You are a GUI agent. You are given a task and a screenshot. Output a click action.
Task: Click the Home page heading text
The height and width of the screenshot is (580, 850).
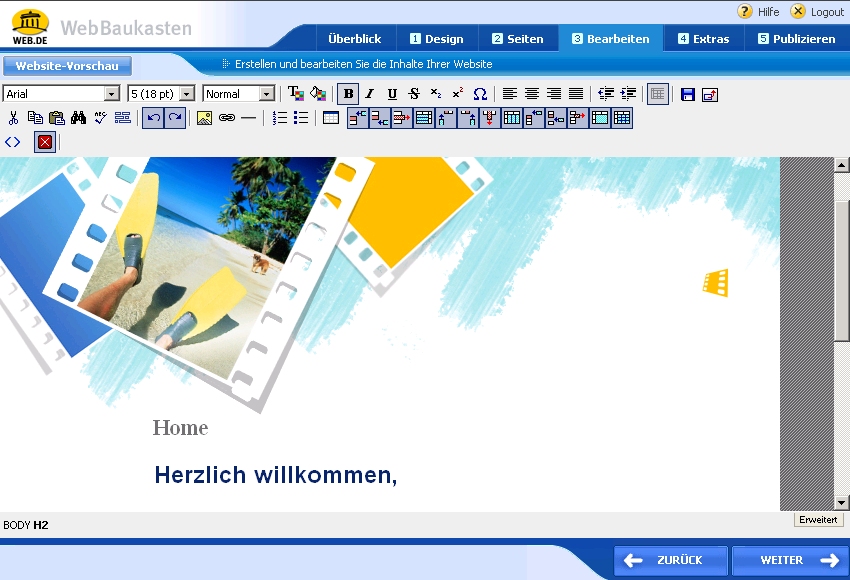(181, 428)
